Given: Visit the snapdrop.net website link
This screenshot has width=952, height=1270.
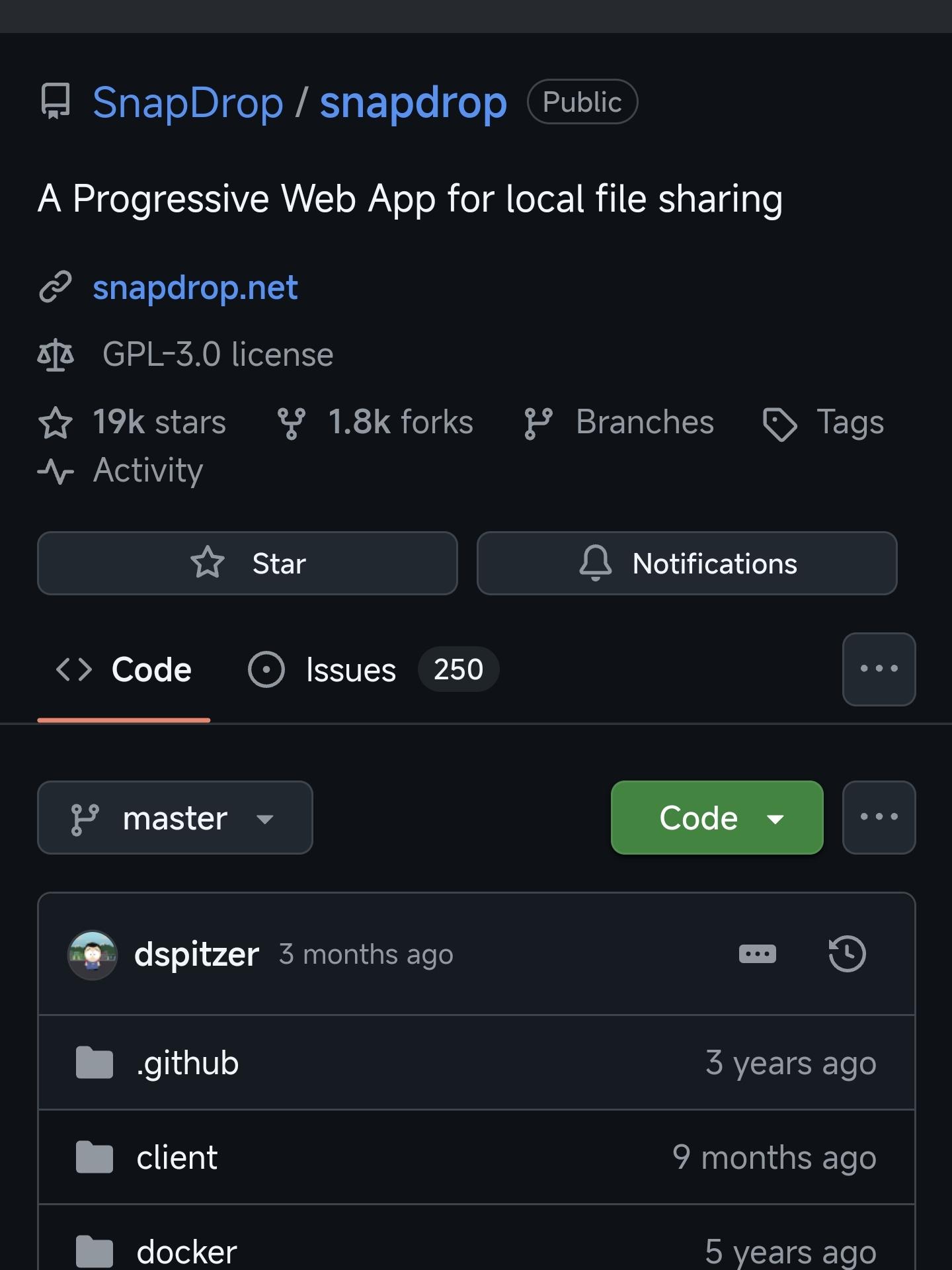Looking at the screenshot, I should click(195, 288).
